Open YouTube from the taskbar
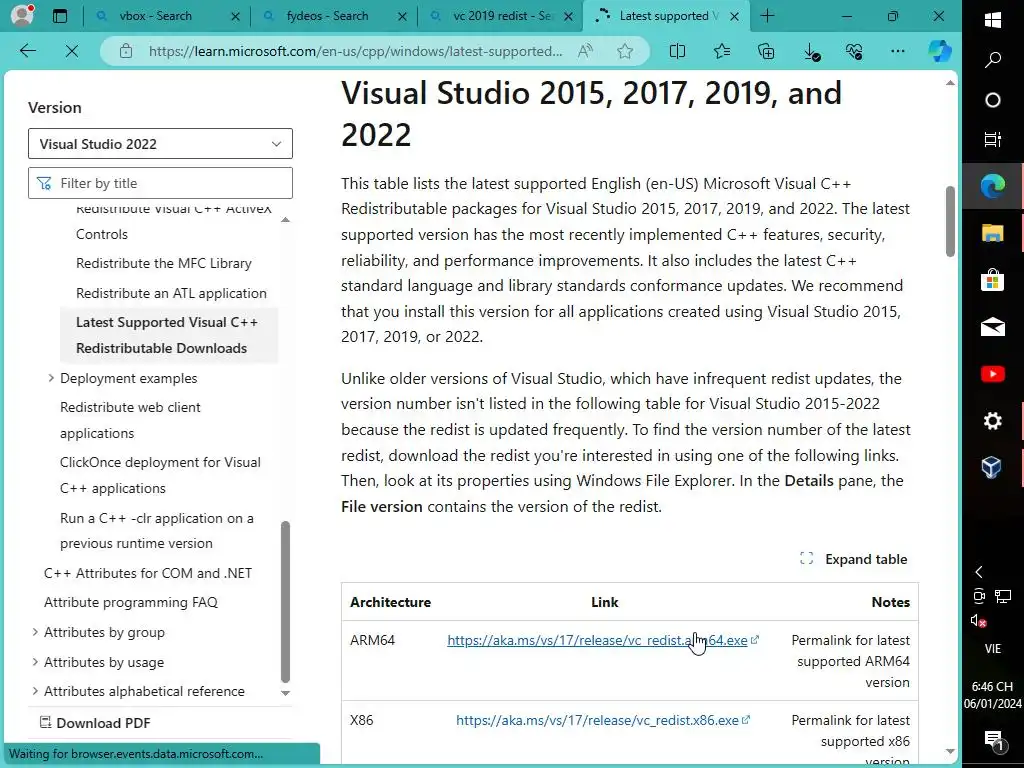 pos(993,374)
